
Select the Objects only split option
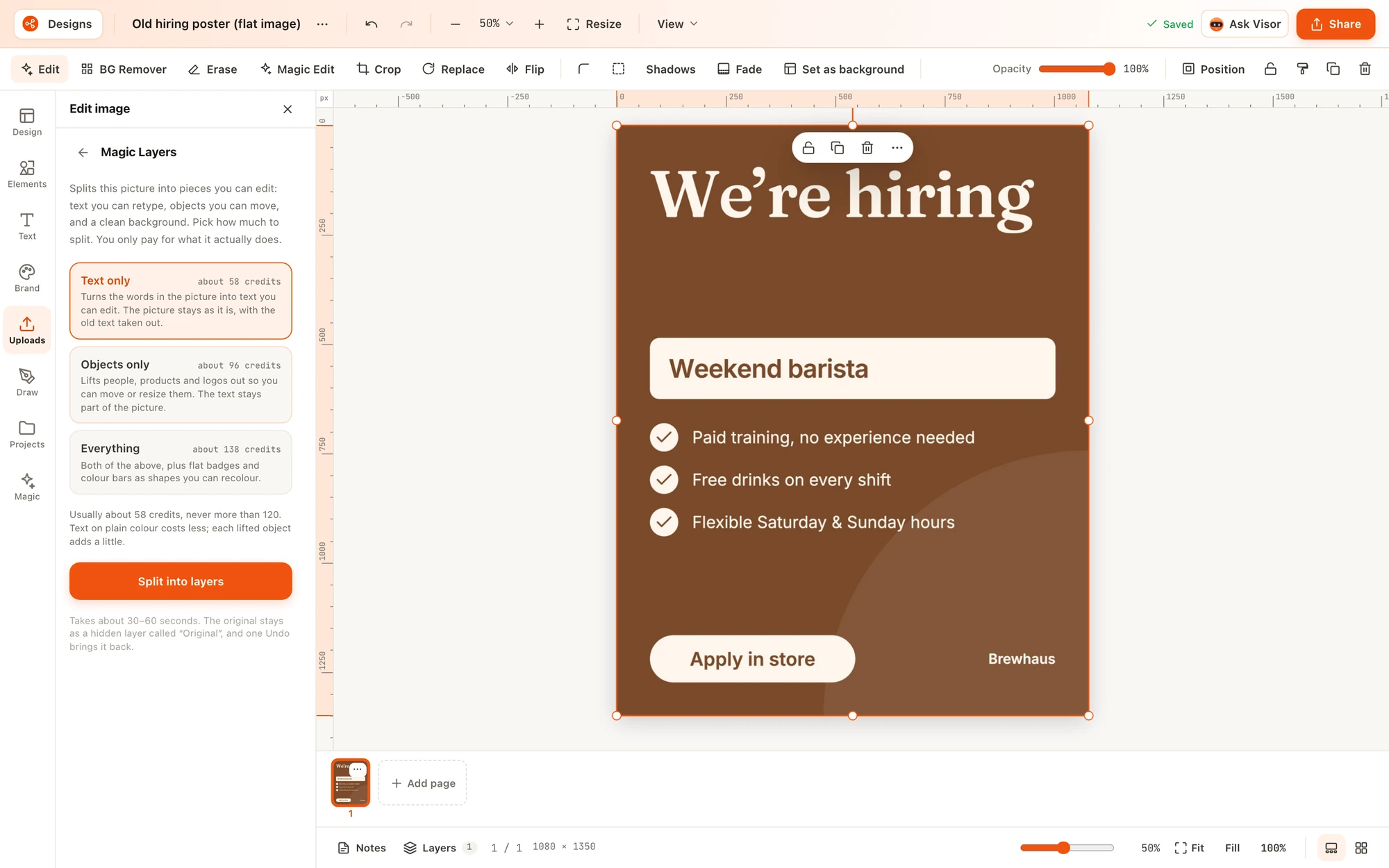tap(181, 385)
